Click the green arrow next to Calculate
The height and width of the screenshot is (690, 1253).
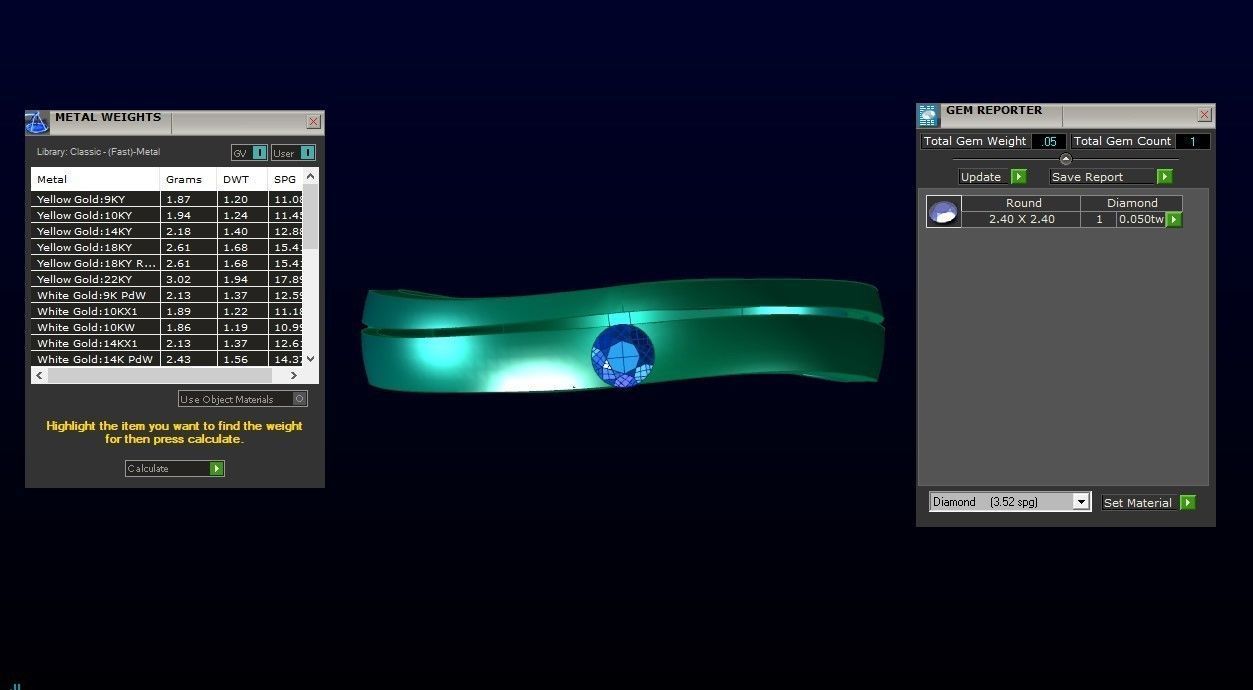click(x=217, y=468)
